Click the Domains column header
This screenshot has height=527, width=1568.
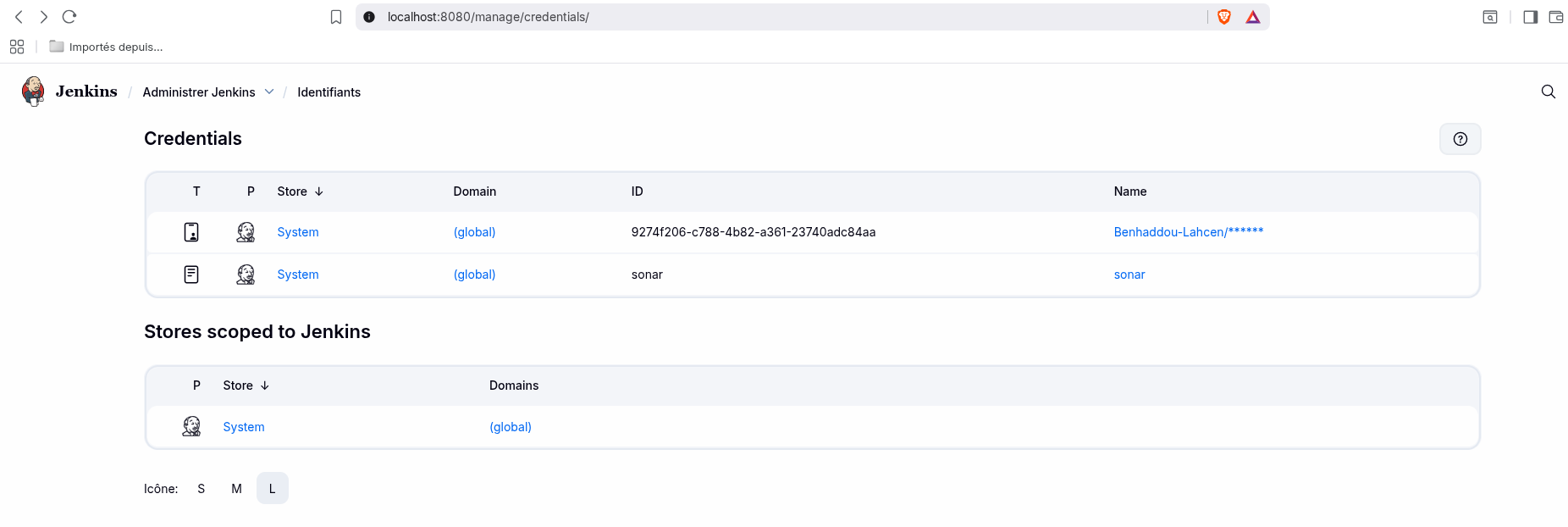pyautogui.click(x=514, y=386)
